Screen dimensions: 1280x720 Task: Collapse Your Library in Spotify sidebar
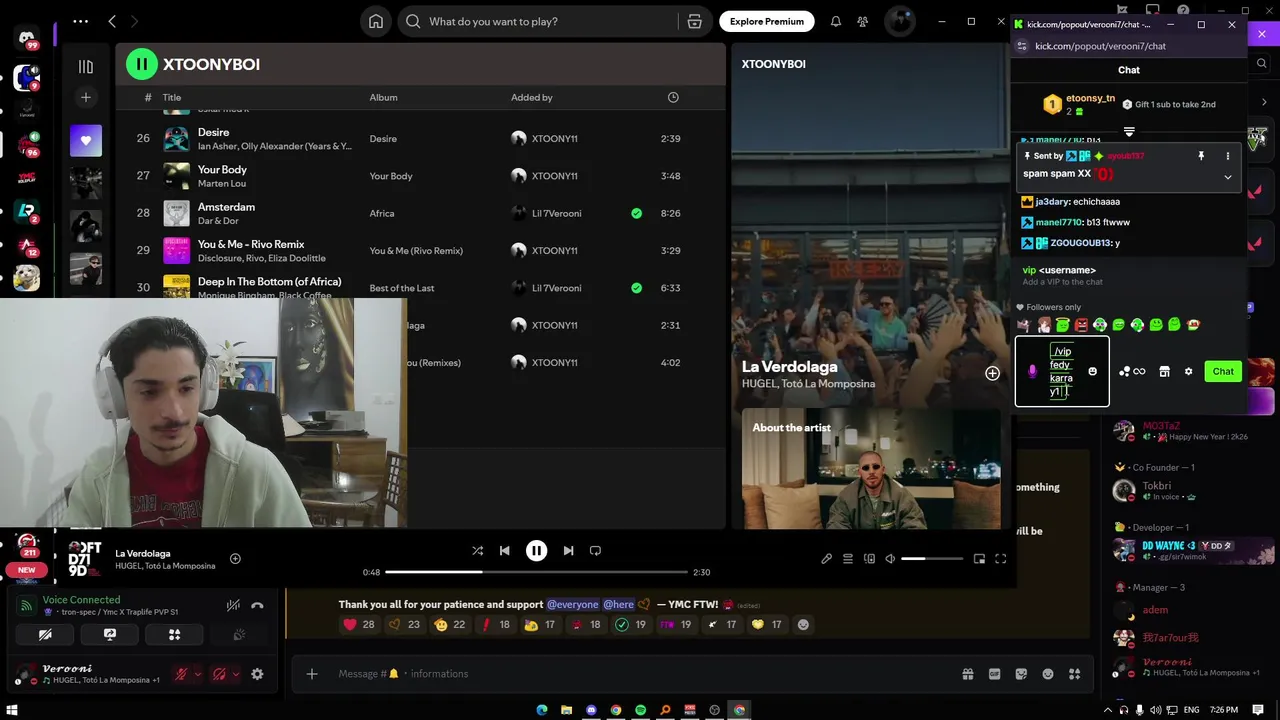coord(86,67)
